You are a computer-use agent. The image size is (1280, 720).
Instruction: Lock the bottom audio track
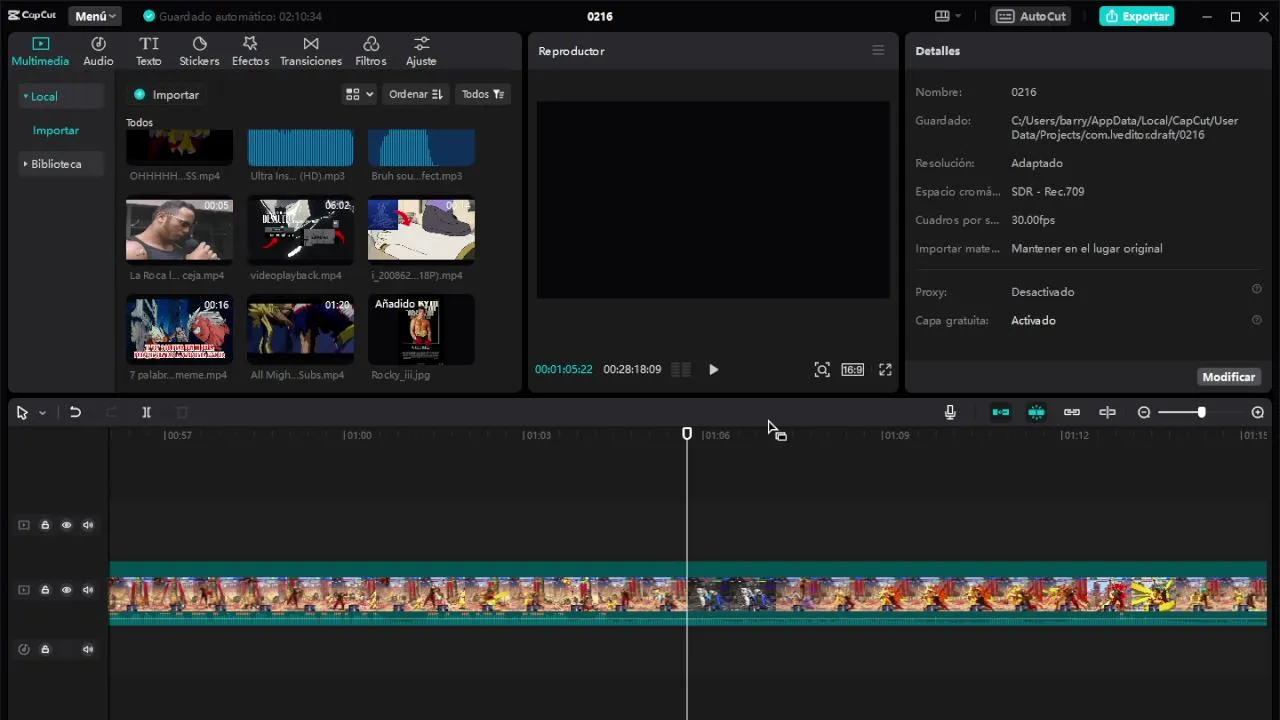(x=45, y=649)
